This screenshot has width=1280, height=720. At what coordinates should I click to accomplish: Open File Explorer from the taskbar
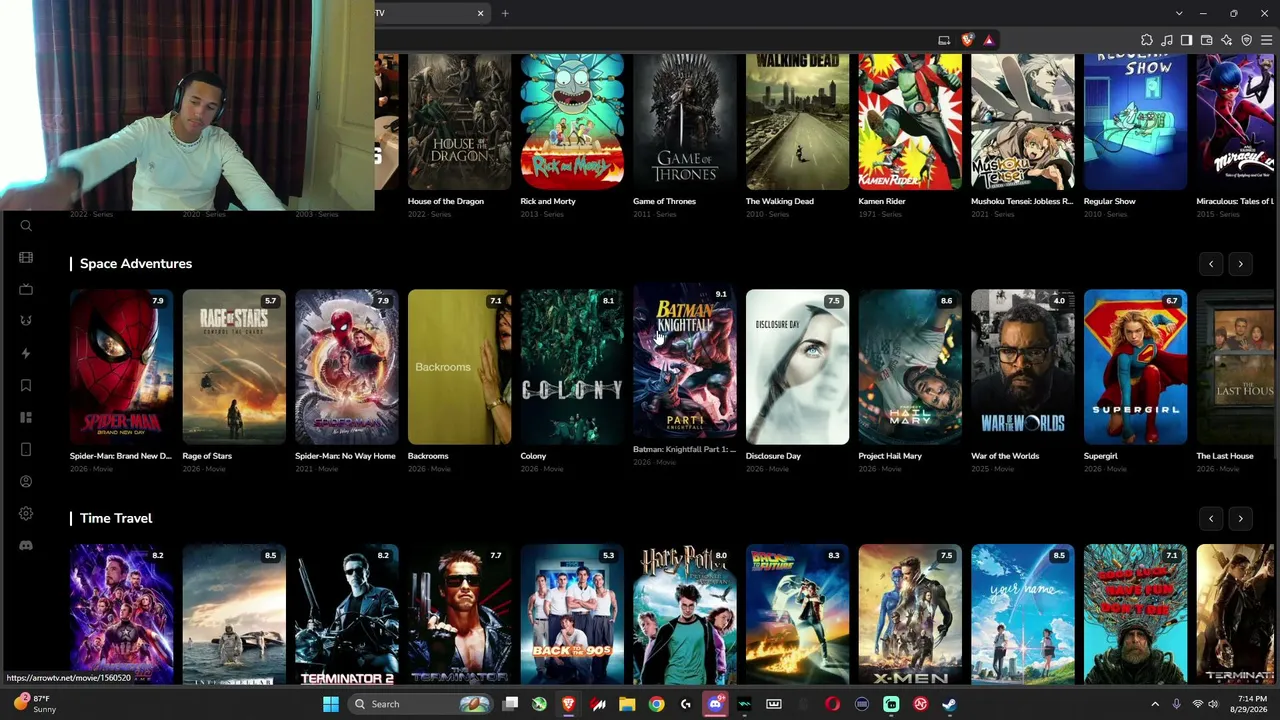pos(627,704)
